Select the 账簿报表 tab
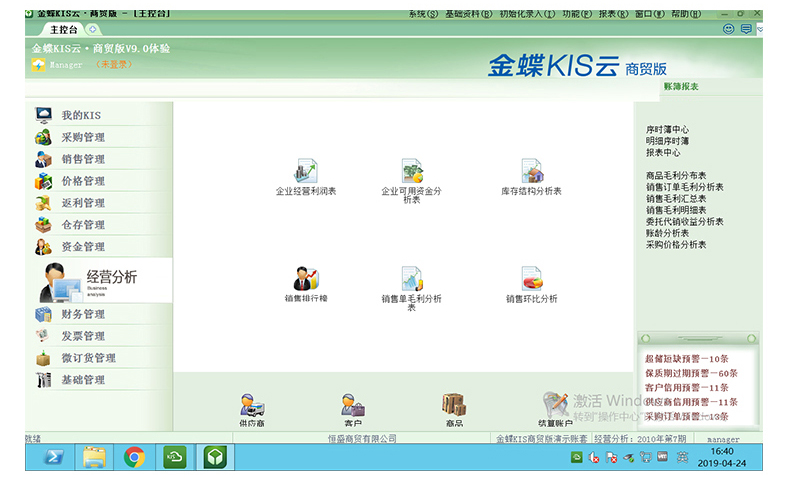This screenshot has width=790, height=482. 681,87
